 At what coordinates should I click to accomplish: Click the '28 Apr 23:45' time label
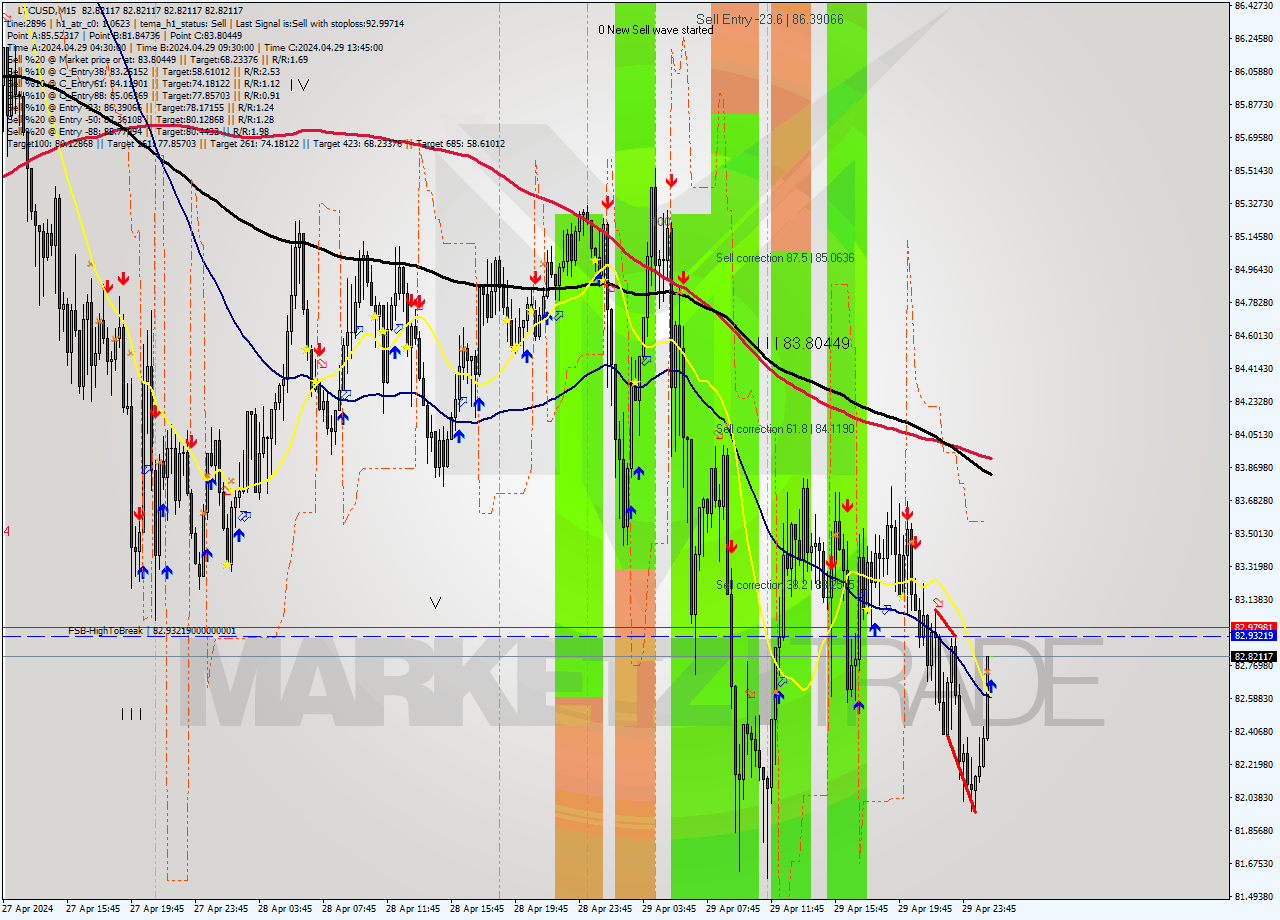click(605, 909)
